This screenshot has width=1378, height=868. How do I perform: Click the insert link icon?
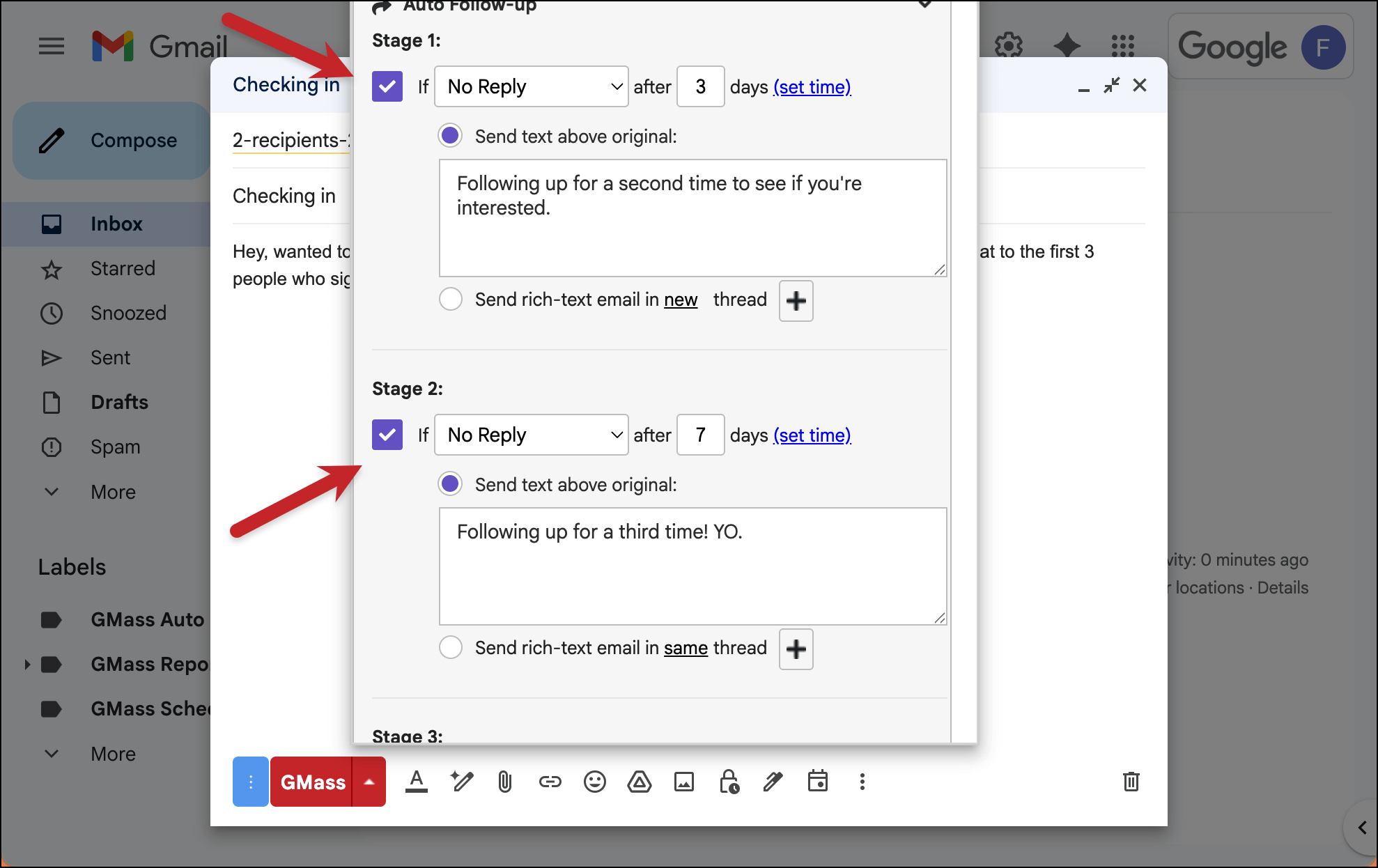tap(550, 782)
